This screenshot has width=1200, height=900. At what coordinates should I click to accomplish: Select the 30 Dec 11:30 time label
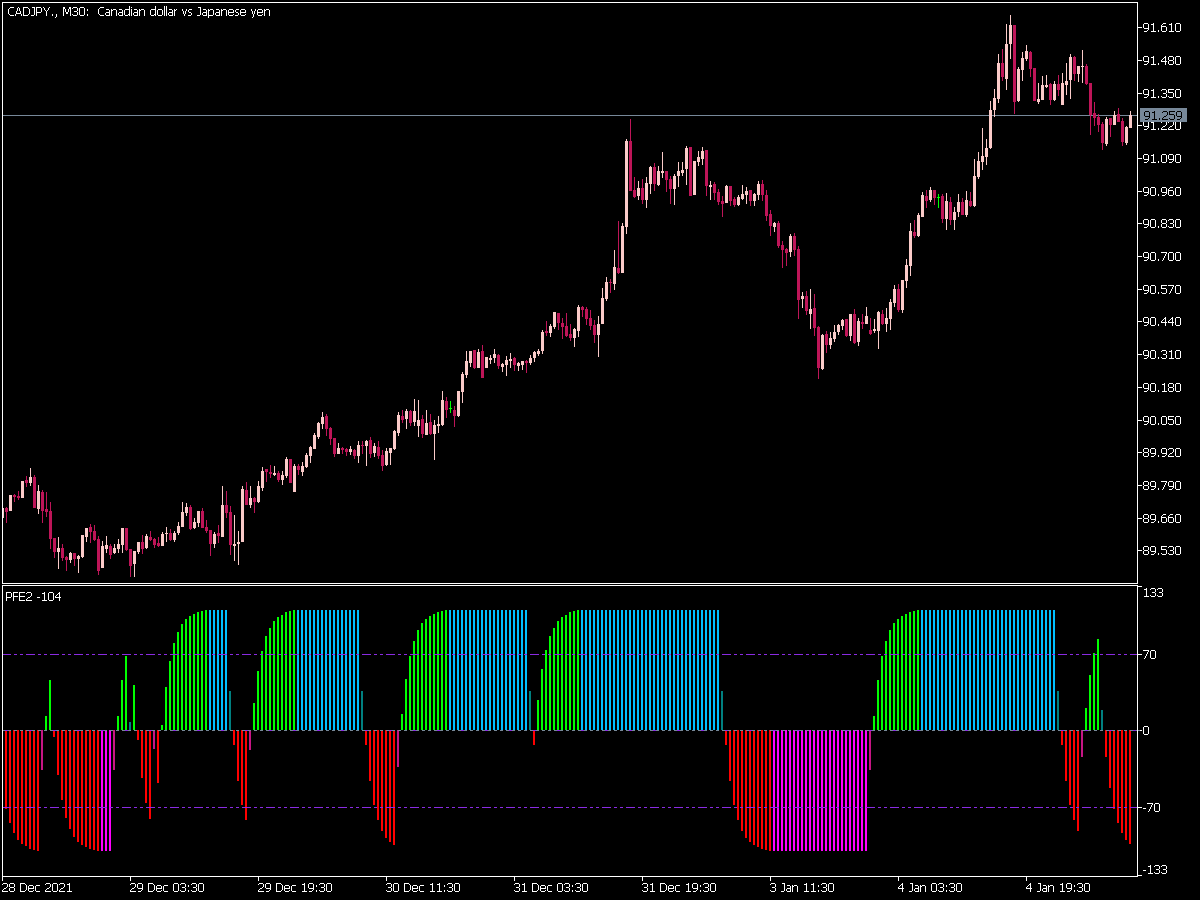pos(423,887)
